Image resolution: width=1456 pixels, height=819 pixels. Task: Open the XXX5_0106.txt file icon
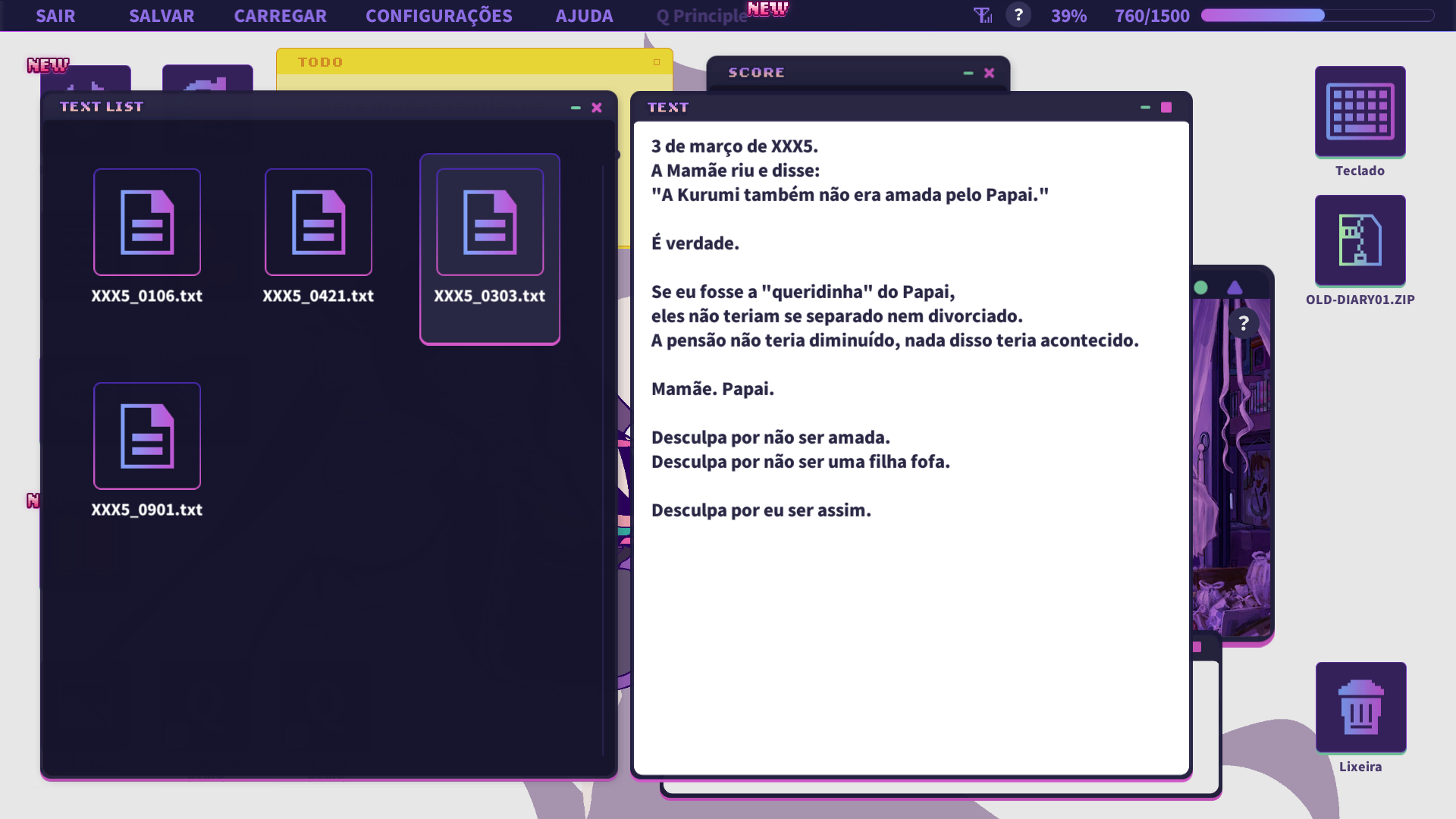(147, 222)
